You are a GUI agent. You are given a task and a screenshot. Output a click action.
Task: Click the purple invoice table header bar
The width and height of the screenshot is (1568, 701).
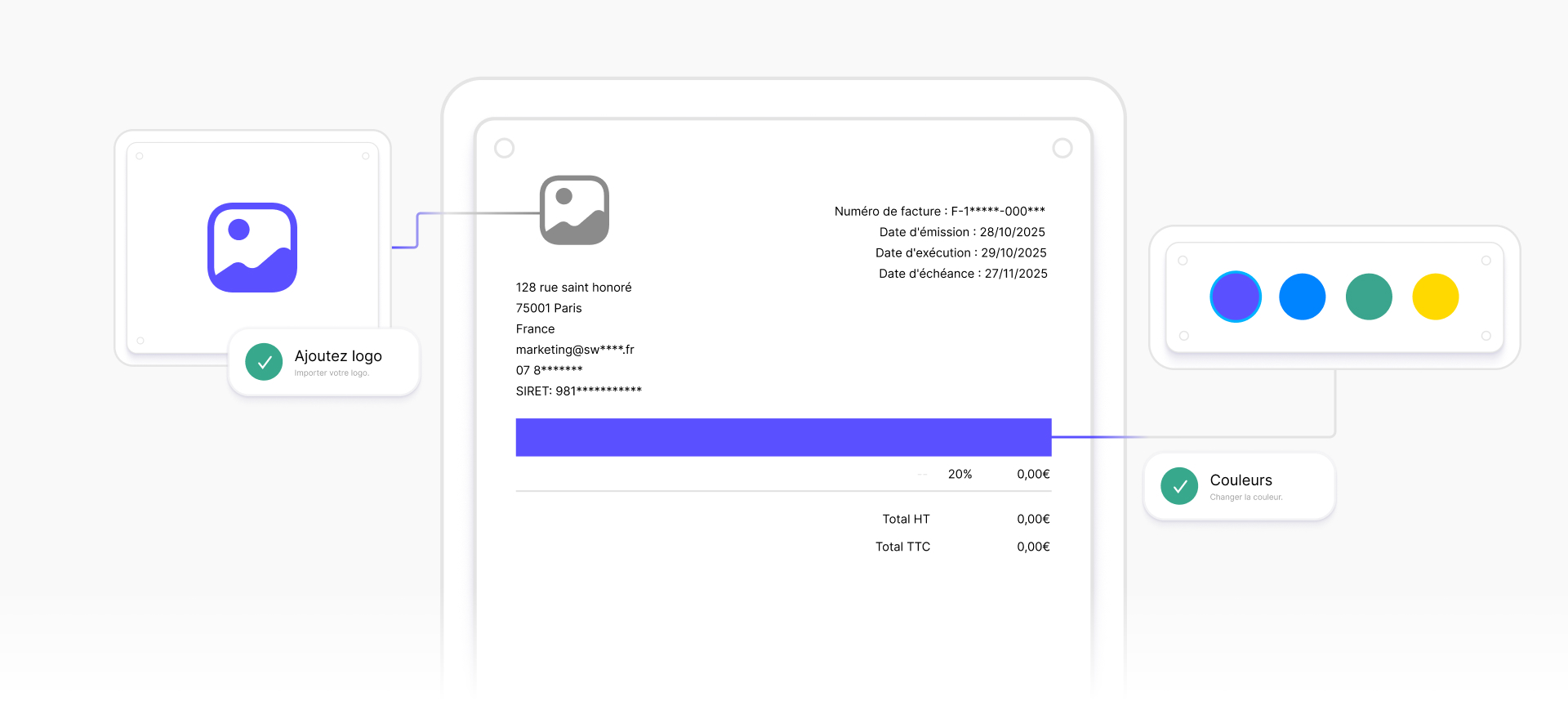click(x=783, y=437)
